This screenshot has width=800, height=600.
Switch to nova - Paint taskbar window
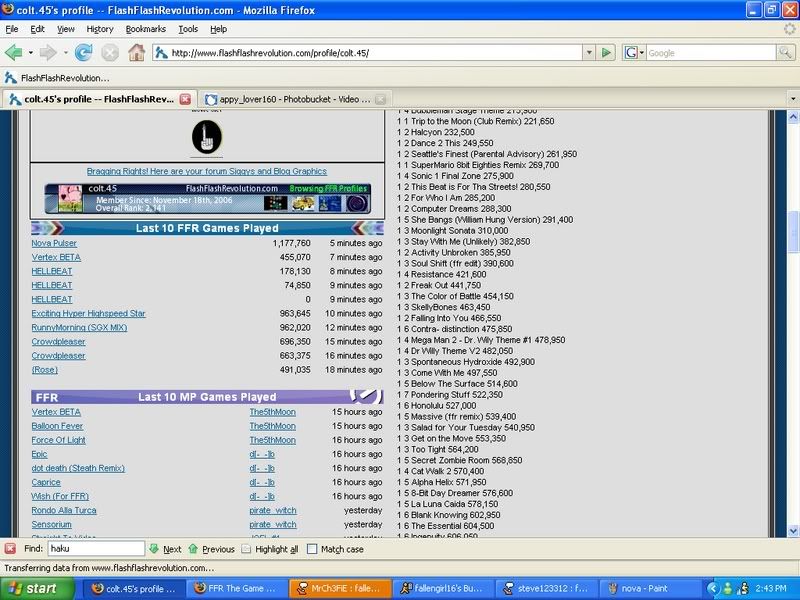(649, 589)
